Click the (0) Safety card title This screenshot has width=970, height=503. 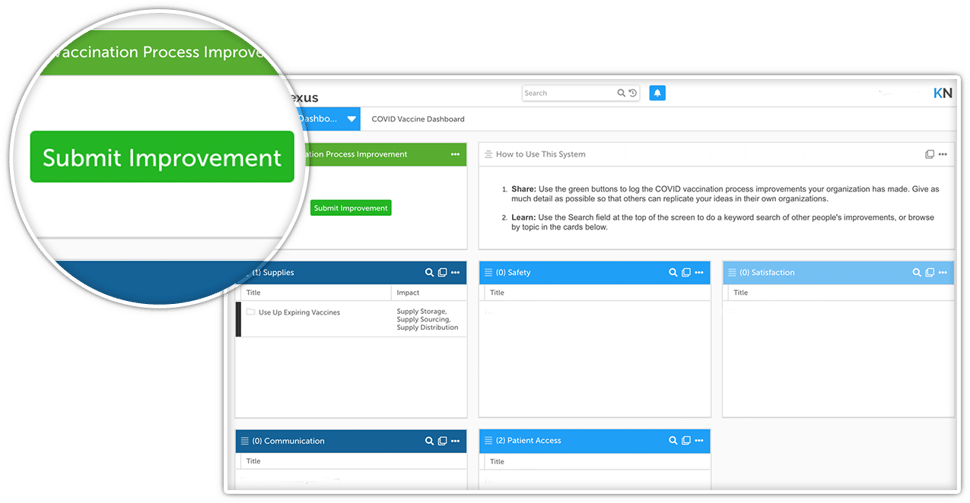[513, 272]
